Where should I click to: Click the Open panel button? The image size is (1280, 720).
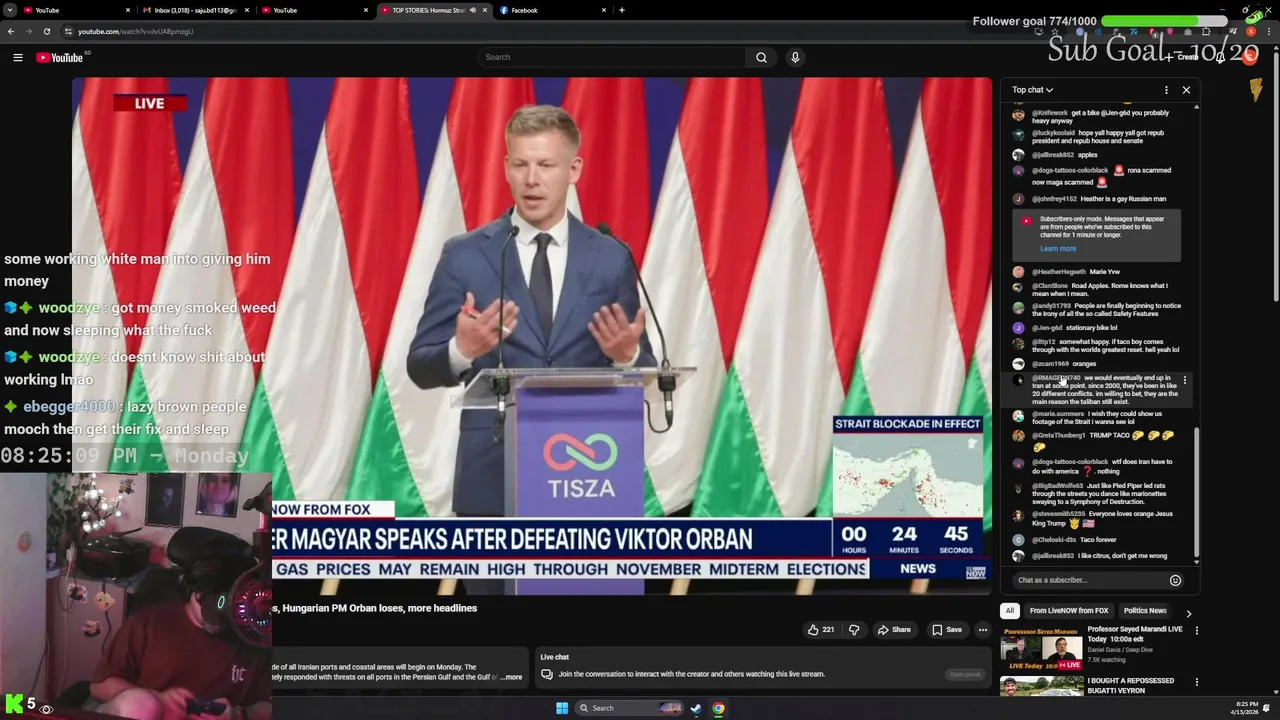[965, 674]
